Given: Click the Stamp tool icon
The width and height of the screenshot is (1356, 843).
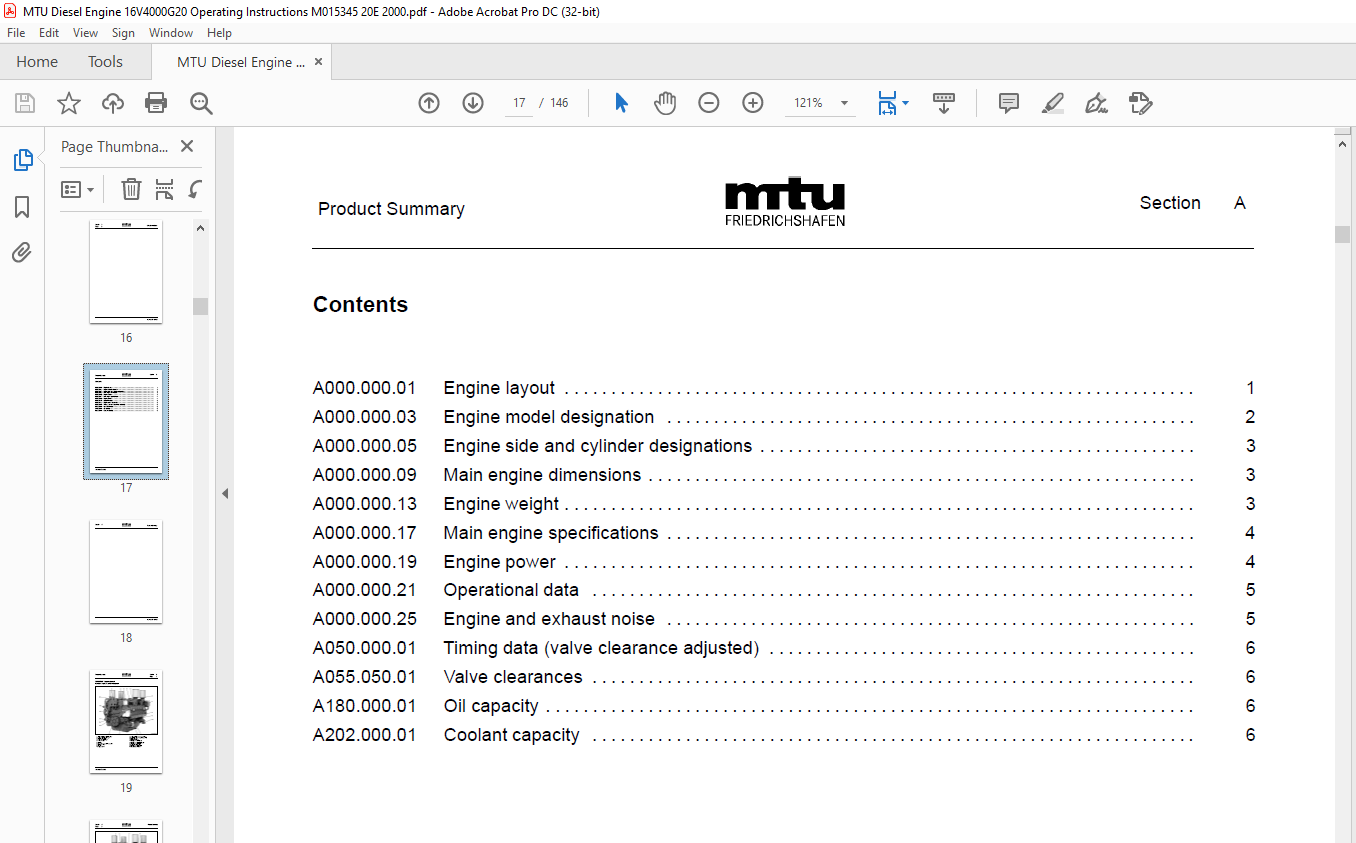Looking at the screenshot, I should pyautogui.click(x=1141, y=103).
